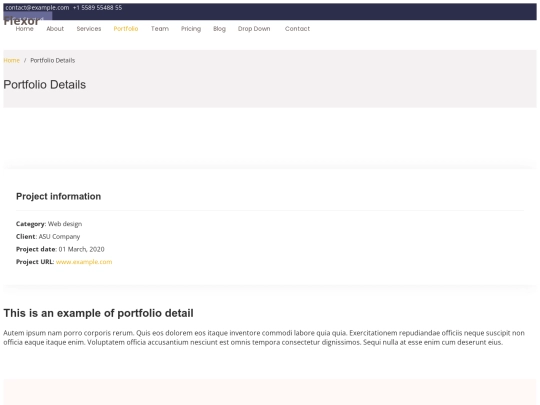The image size is (540, 405).
Task: Visit the Blog nav item
Action: (219, 29)
